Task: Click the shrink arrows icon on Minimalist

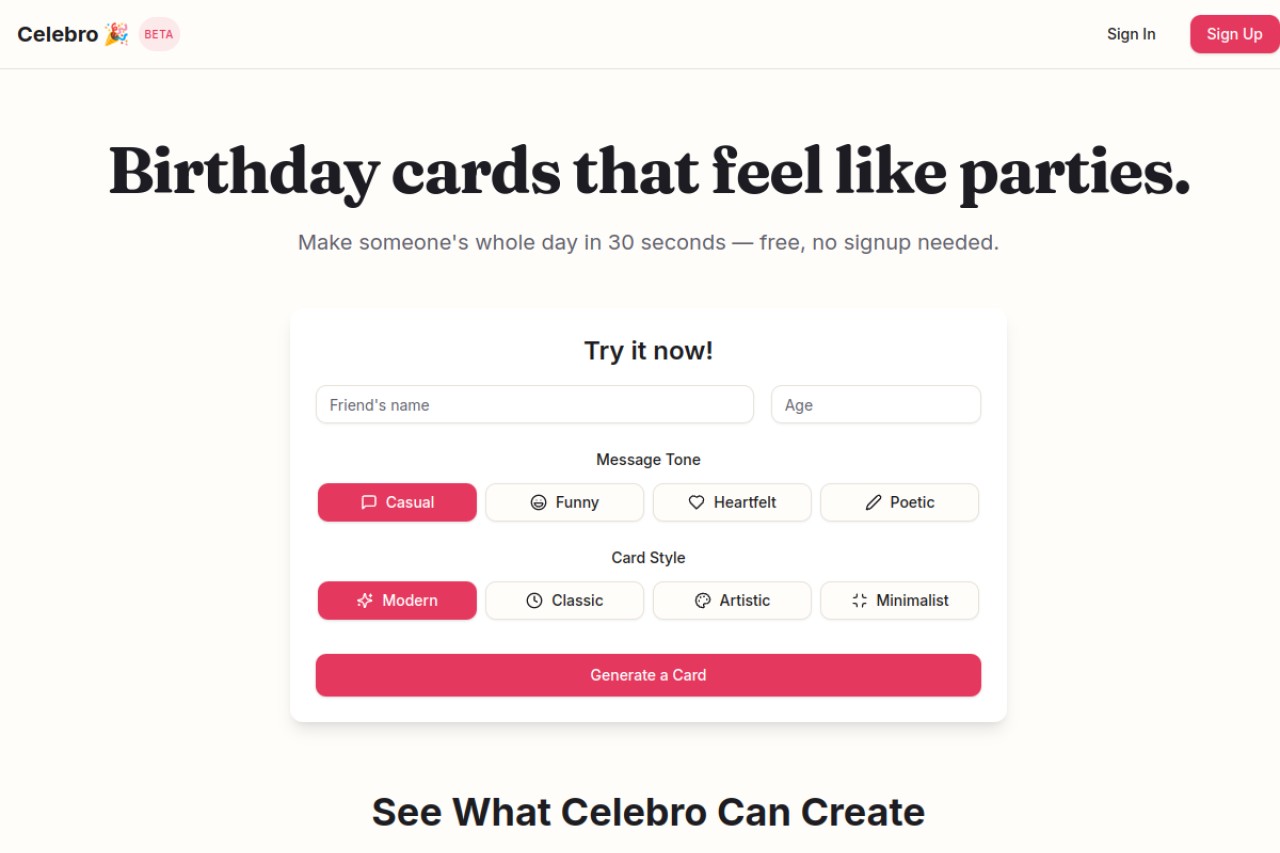Action: point(859,600)
